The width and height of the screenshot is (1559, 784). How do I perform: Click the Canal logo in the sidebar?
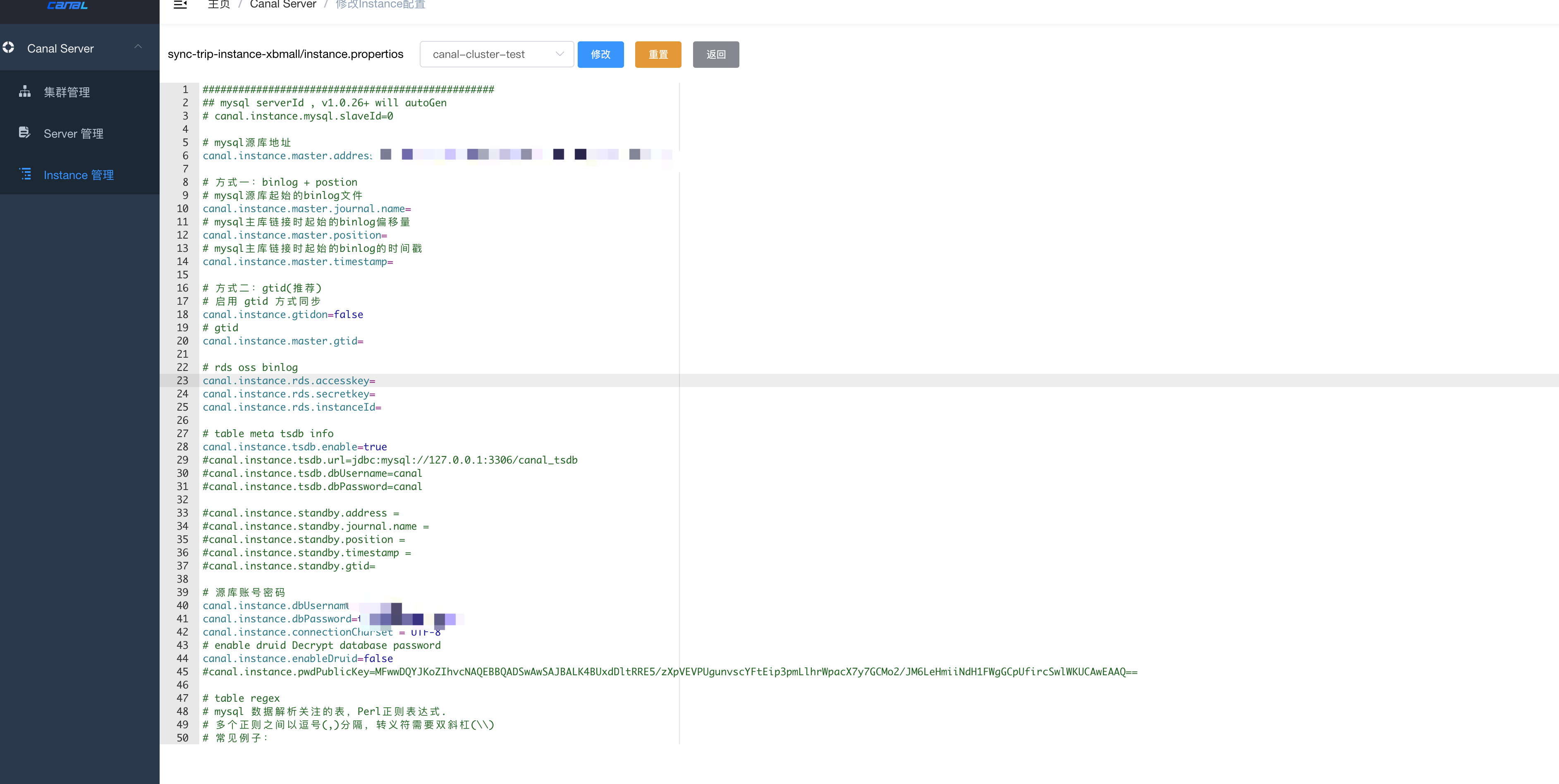[x=67, y=6]
